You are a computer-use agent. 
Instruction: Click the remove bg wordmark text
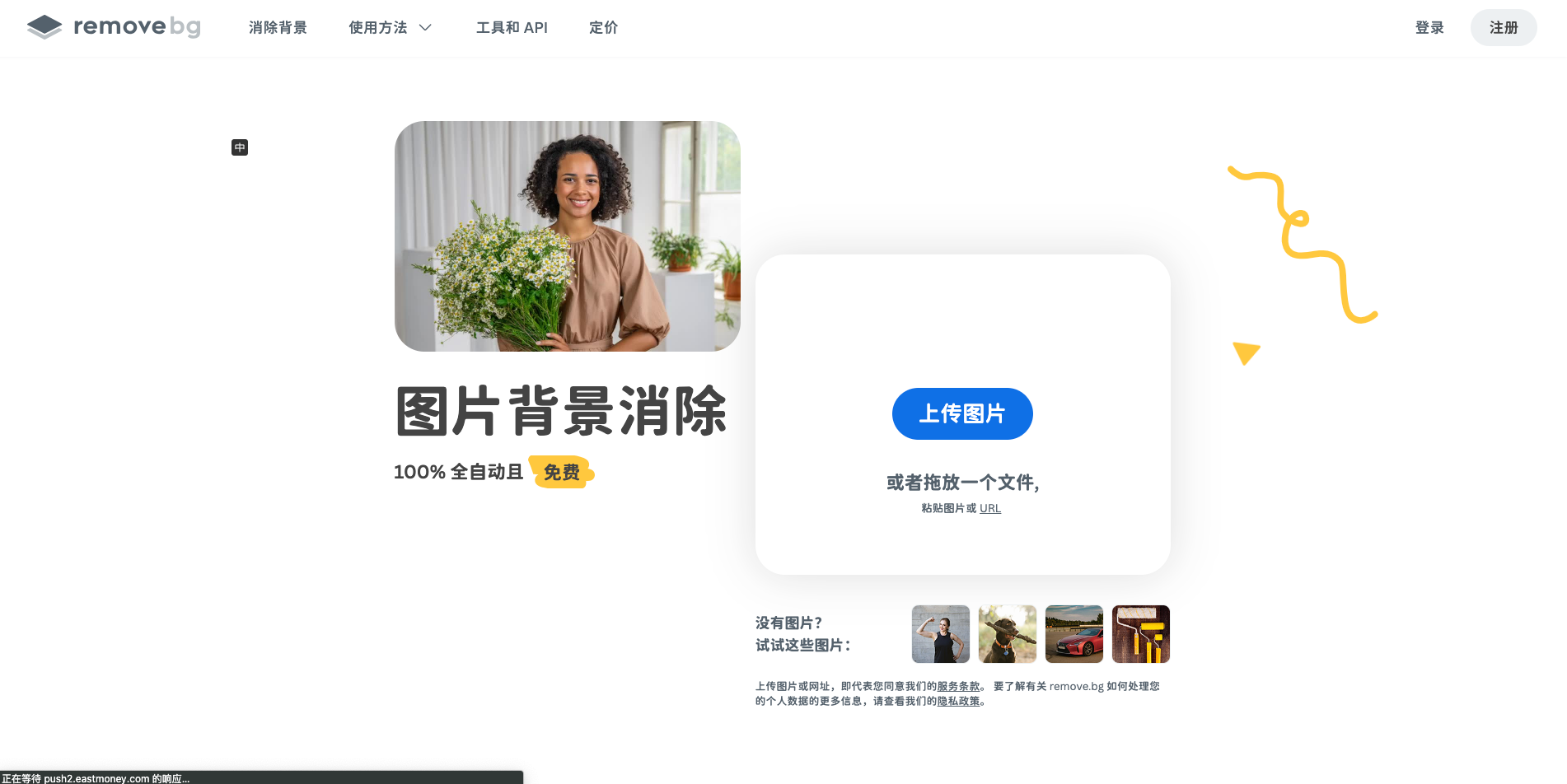coord(137,27)
